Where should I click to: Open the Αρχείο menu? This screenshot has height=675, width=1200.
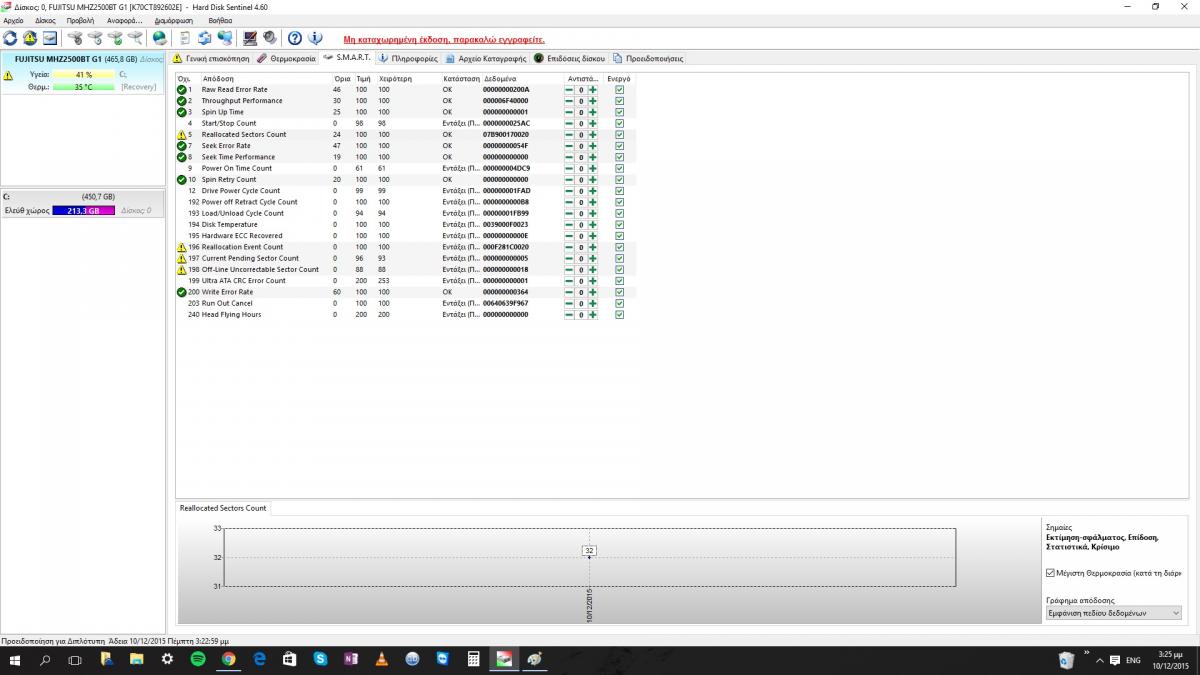pos(14,20)
